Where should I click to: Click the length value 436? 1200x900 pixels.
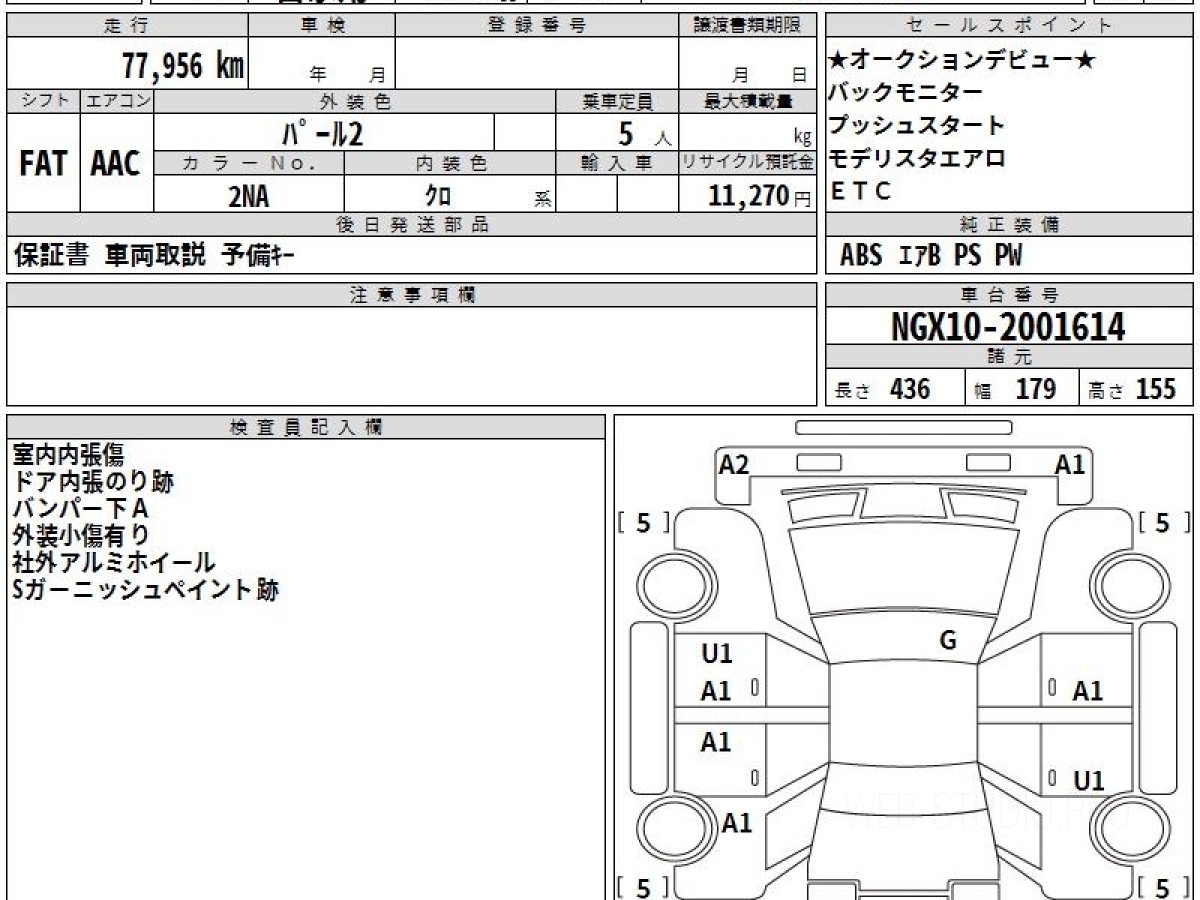(909, 389)
